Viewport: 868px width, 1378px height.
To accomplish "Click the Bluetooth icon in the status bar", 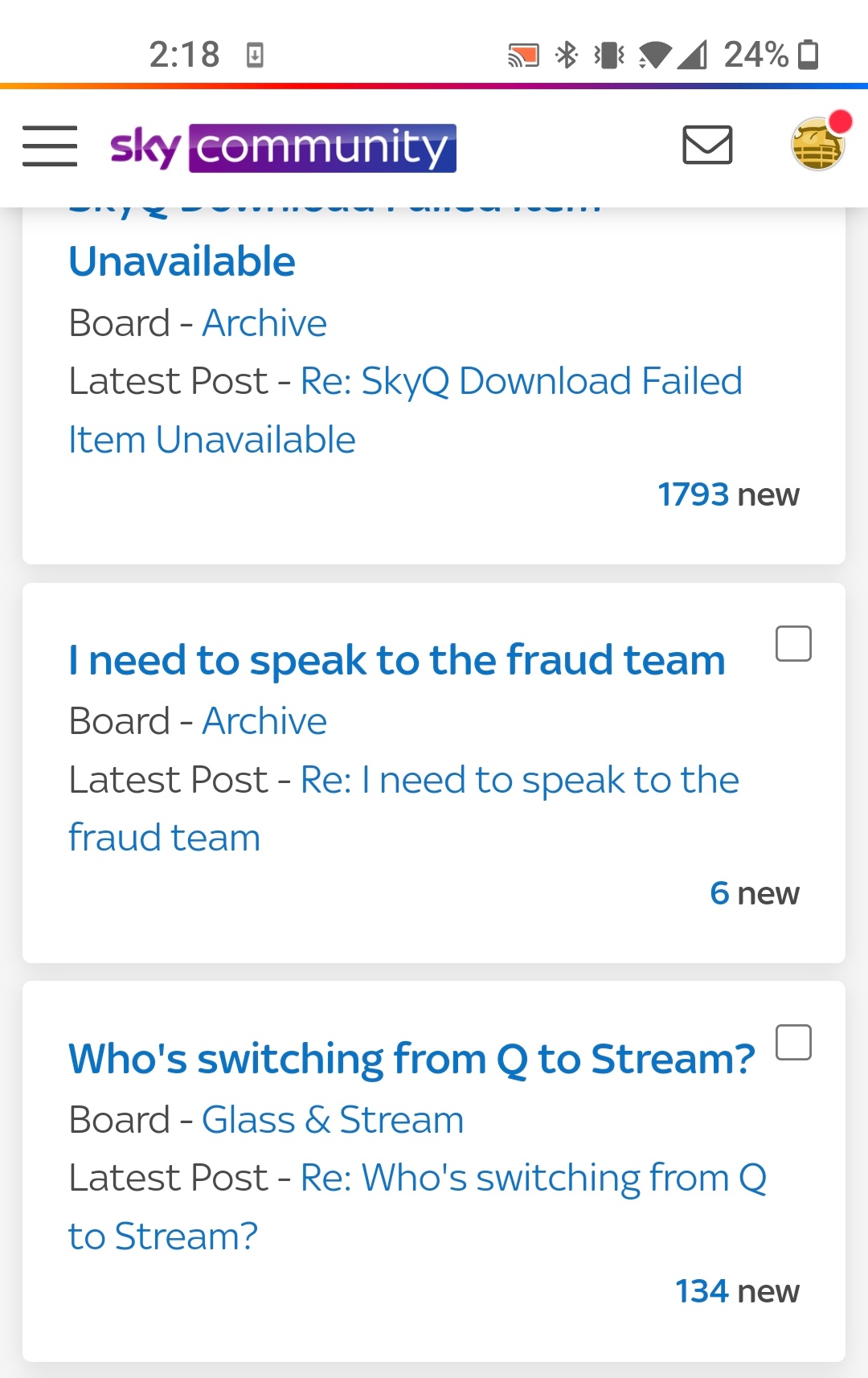I will click(x=567, y=55).
